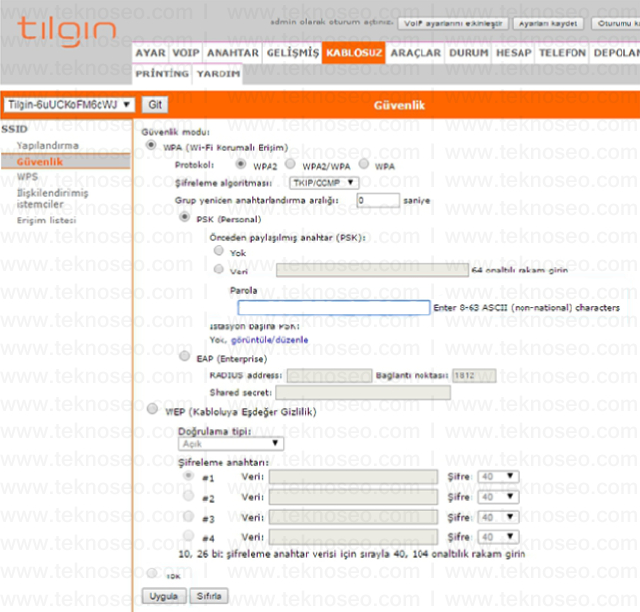Screen dimensions: 640x612
Task: Open the AYAR tab
Action: [150, 53]
